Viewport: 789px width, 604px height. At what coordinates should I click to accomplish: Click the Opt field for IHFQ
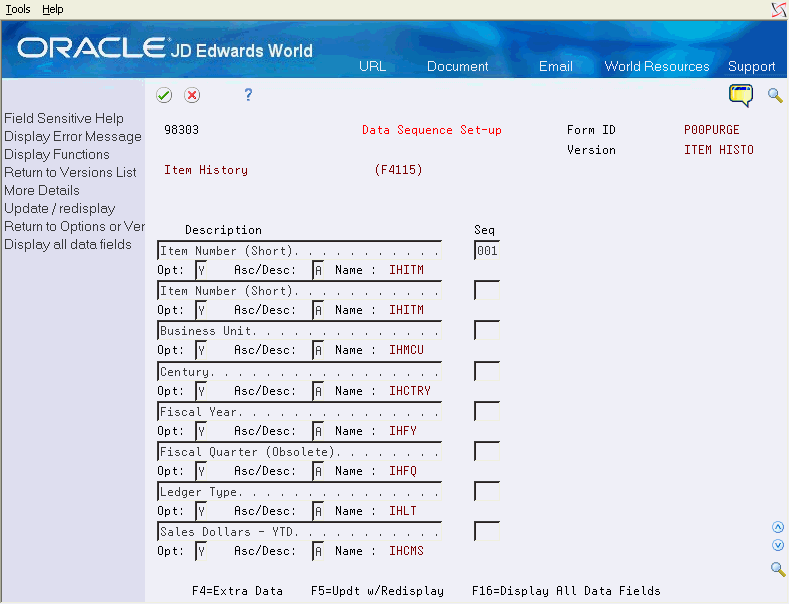click(x=201, y=471)
